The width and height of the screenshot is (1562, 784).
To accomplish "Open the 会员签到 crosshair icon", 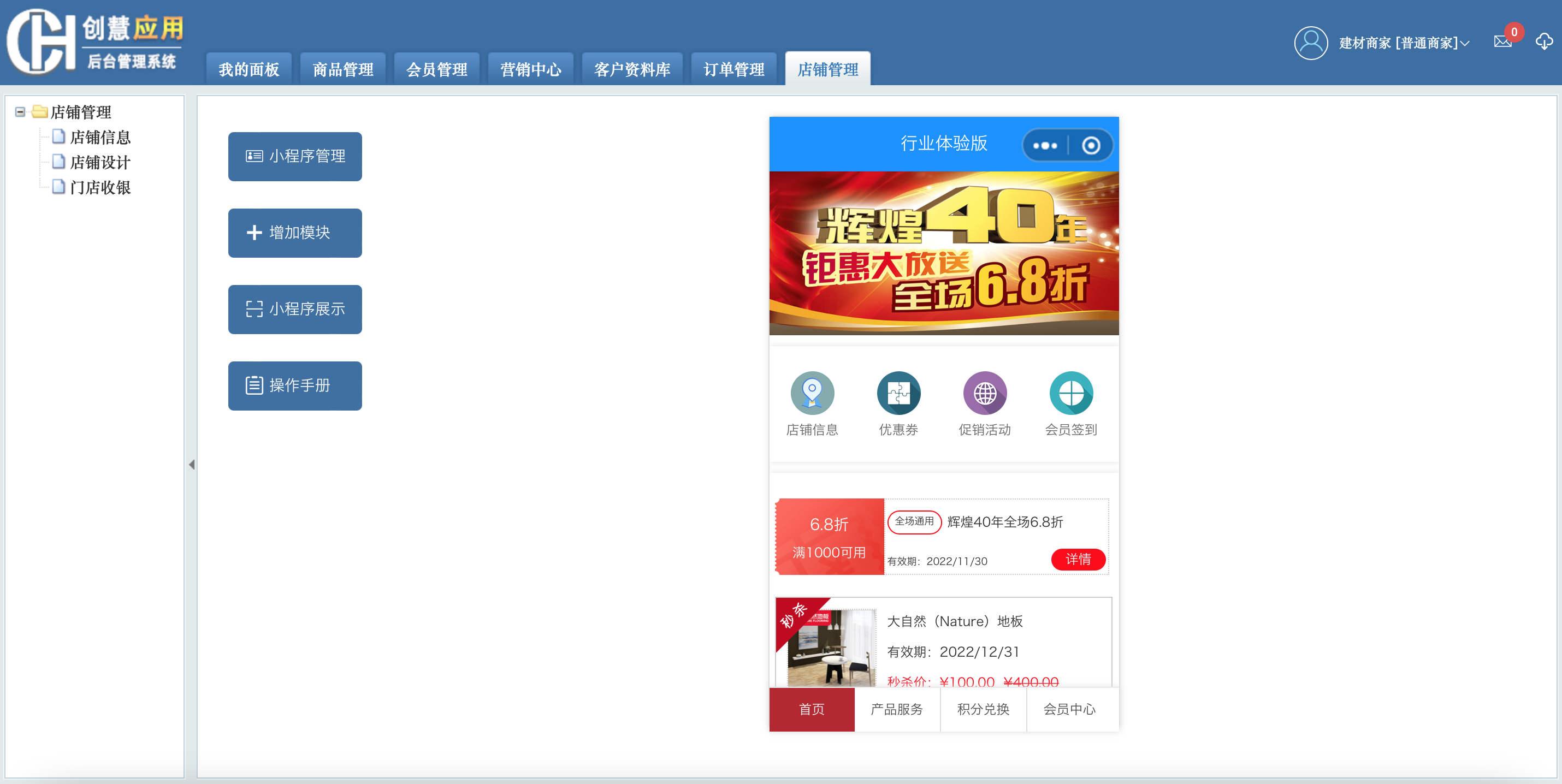I will click(x=1071, y=393).
